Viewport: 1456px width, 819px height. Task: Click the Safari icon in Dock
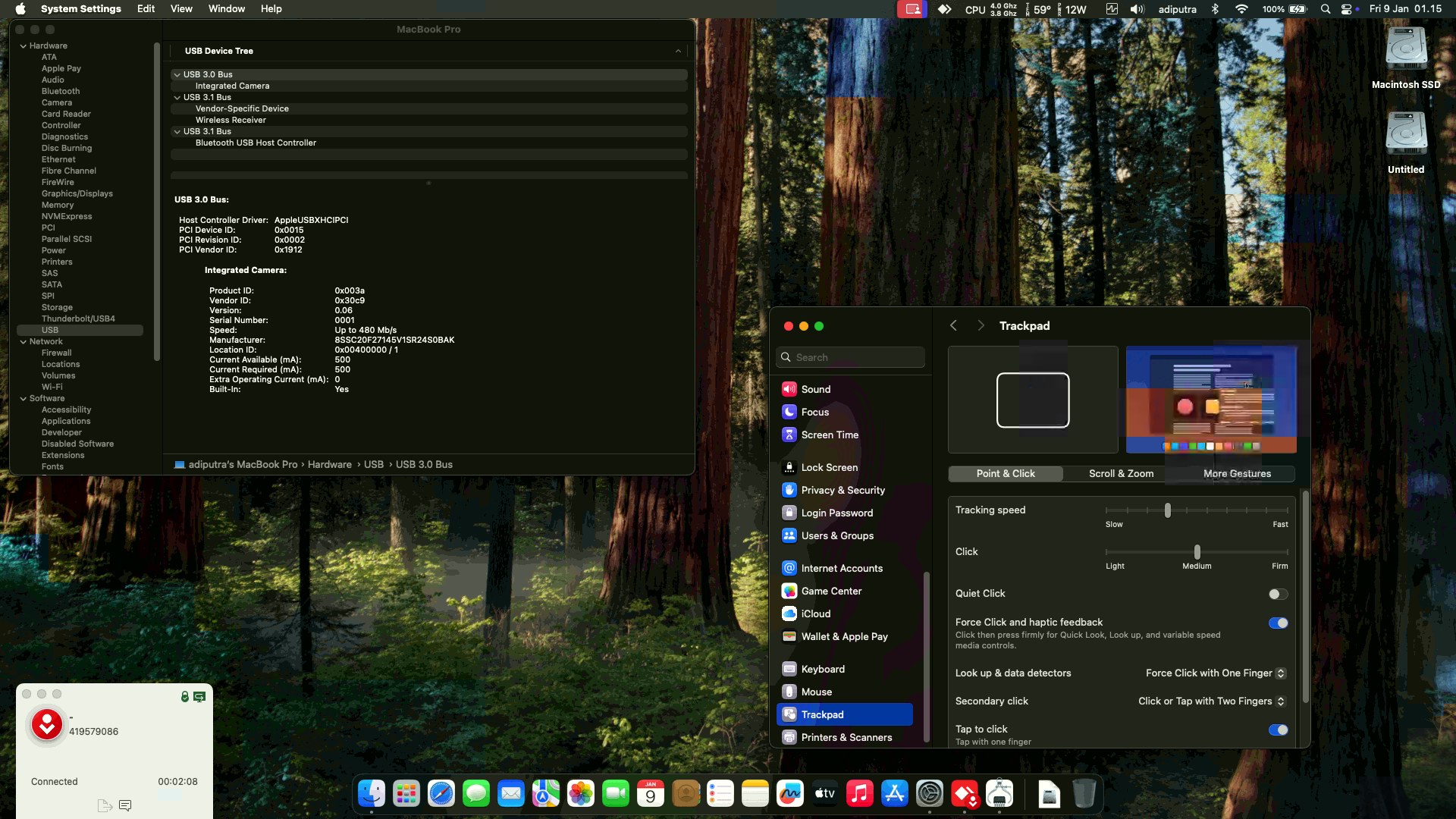point(441,794)
